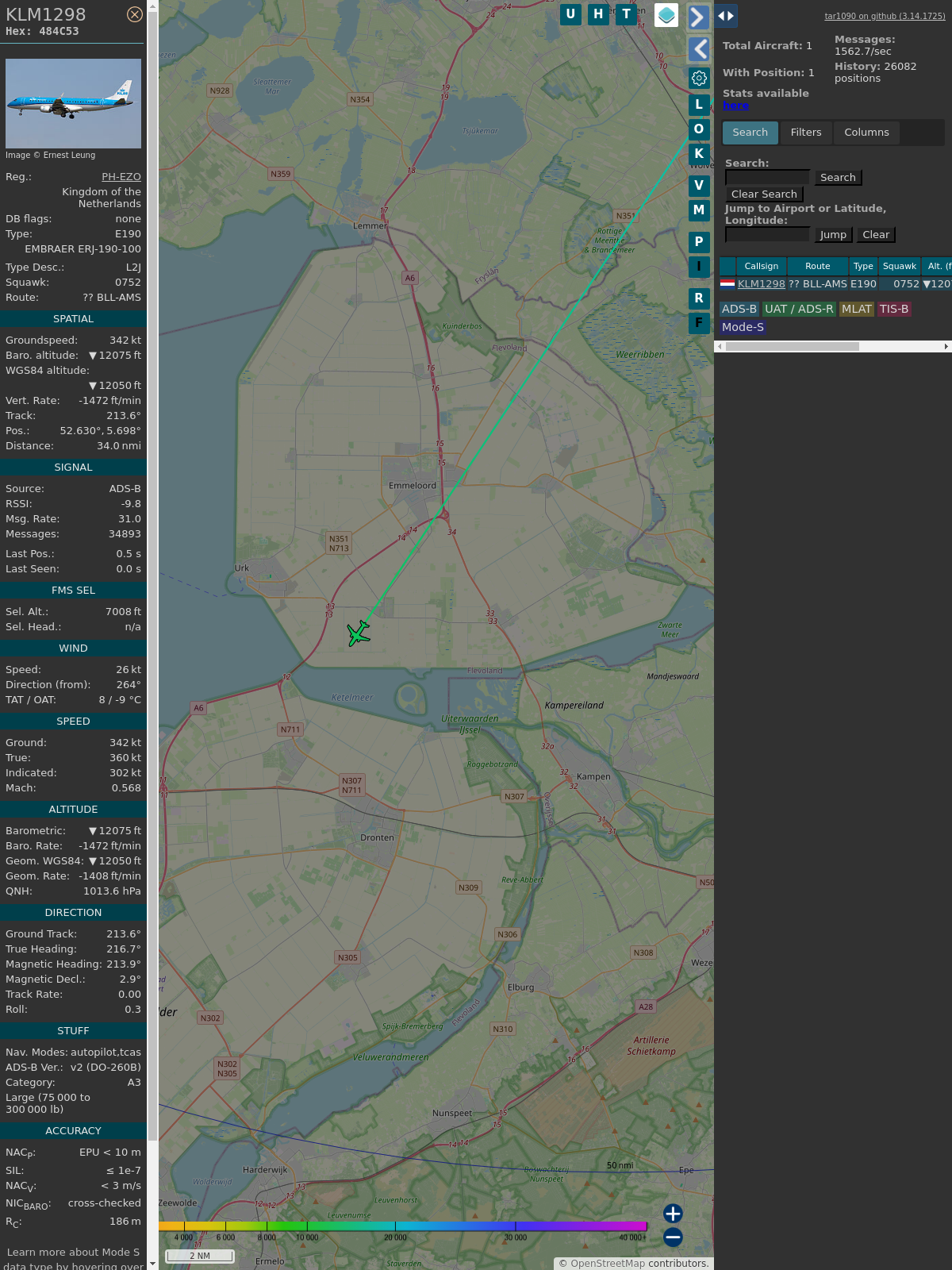The width and height of the screenshot is (952, 1270).
Task: Click the ALTITUDE section header
Action: pyautogui.click(x=73, y=810)
